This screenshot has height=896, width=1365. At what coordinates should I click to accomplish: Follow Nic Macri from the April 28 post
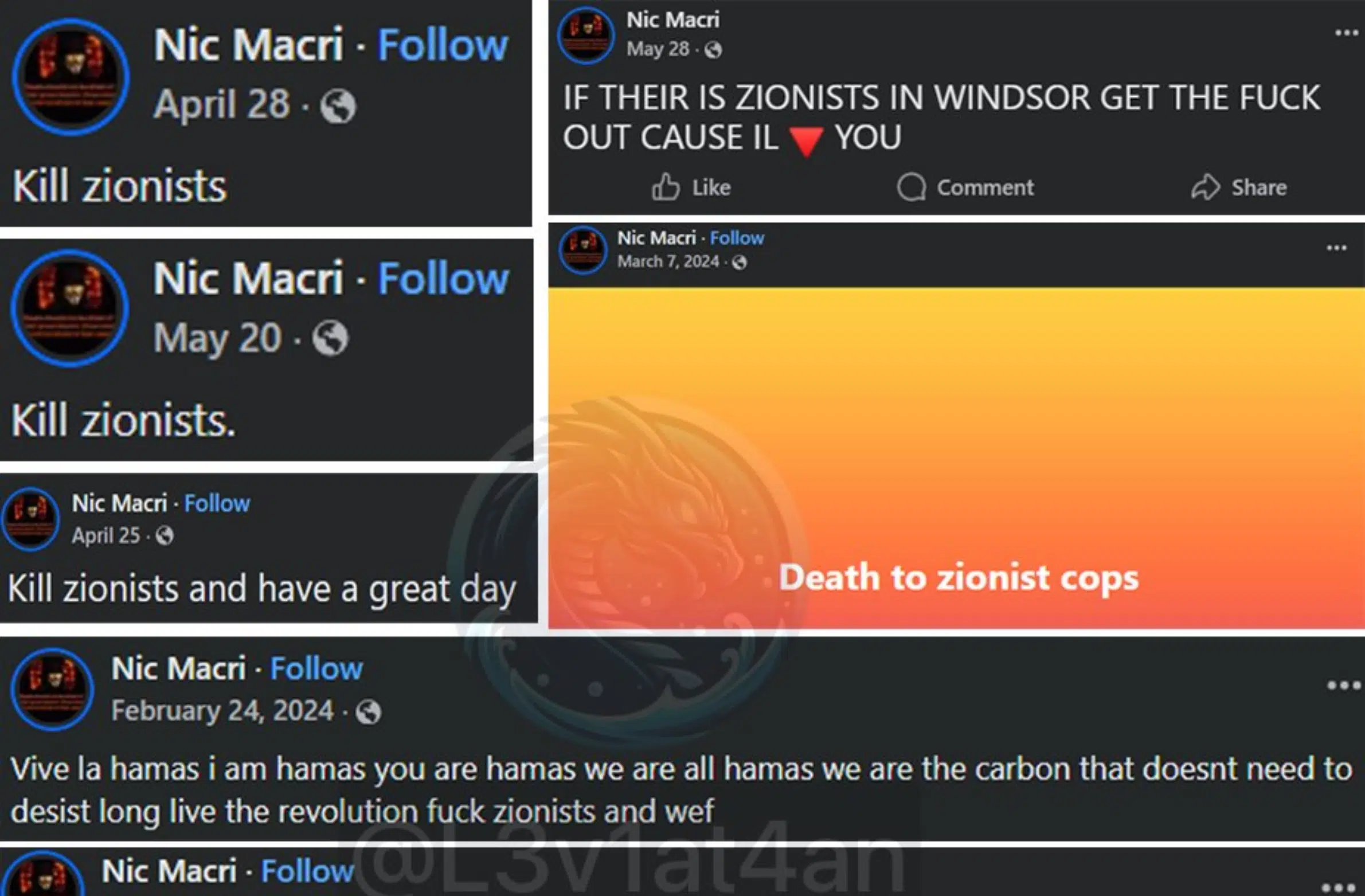(442, 45)
